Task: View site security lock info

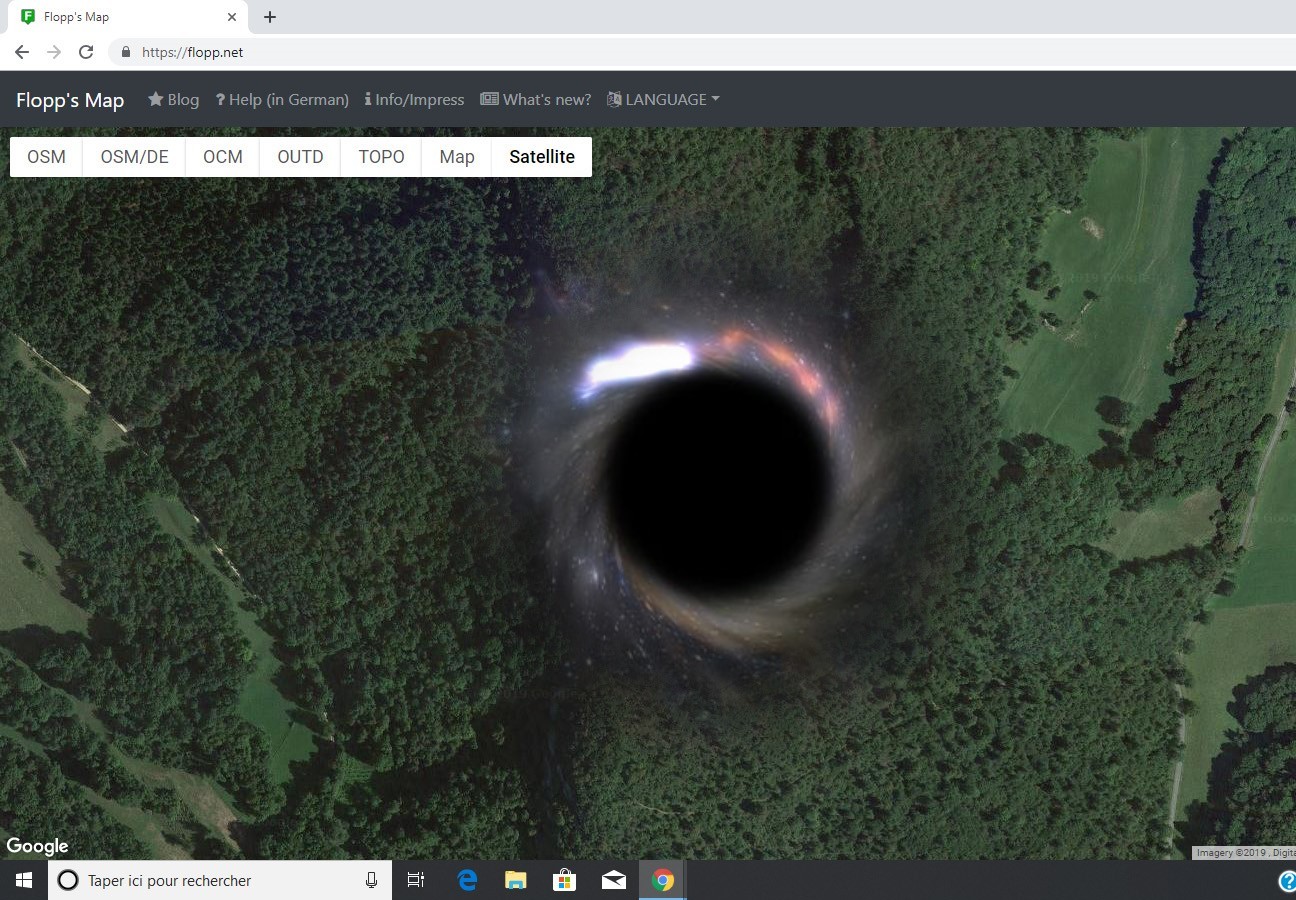Action: pos(126,52)
